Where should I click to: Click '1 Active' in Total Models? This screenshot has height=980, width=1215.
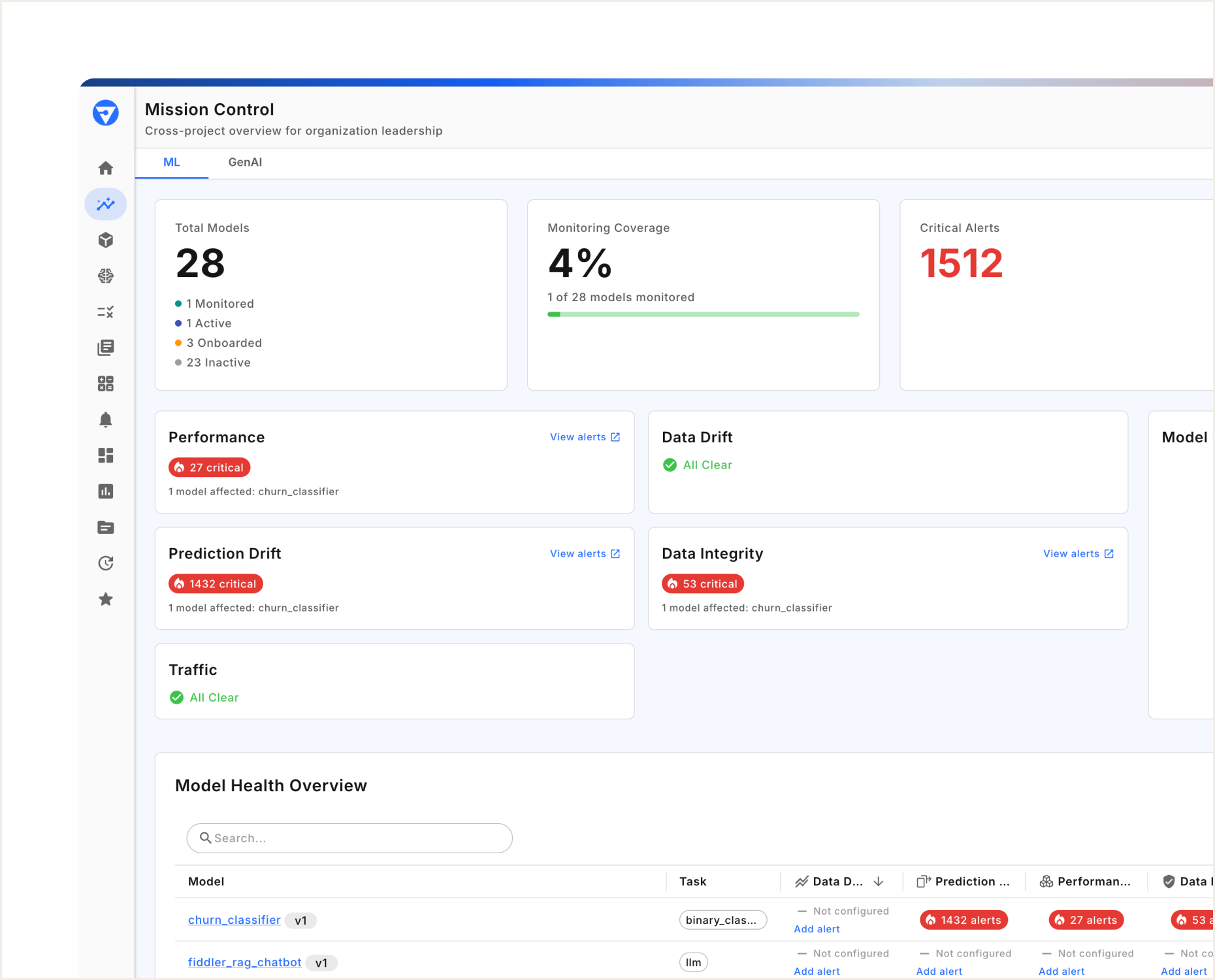(209, 323)
